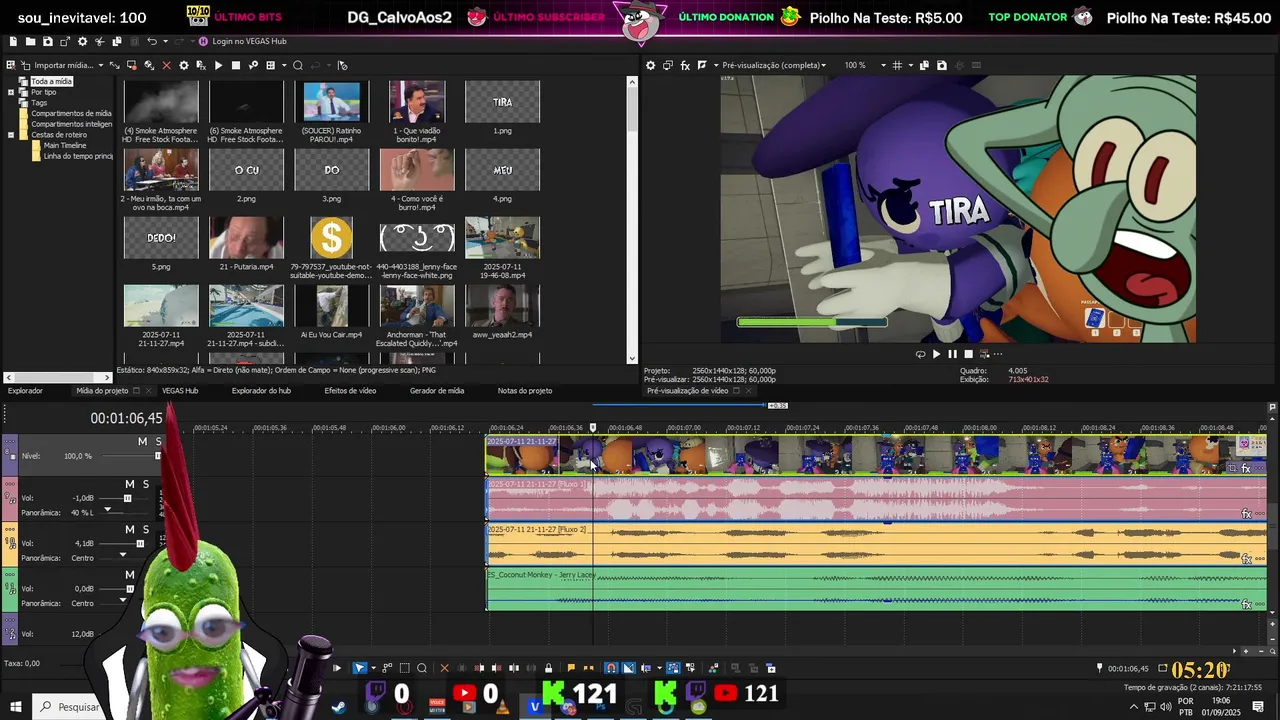Open the Efeitos de vídeo tab
The height and width of the screenshot is (720, 1280).
350,391
